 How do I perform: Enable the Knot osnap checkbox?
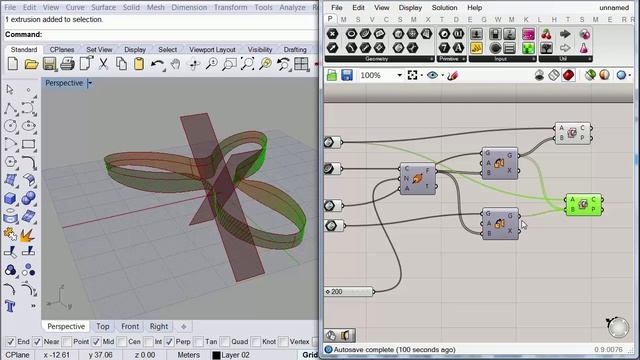pos(256,341)
